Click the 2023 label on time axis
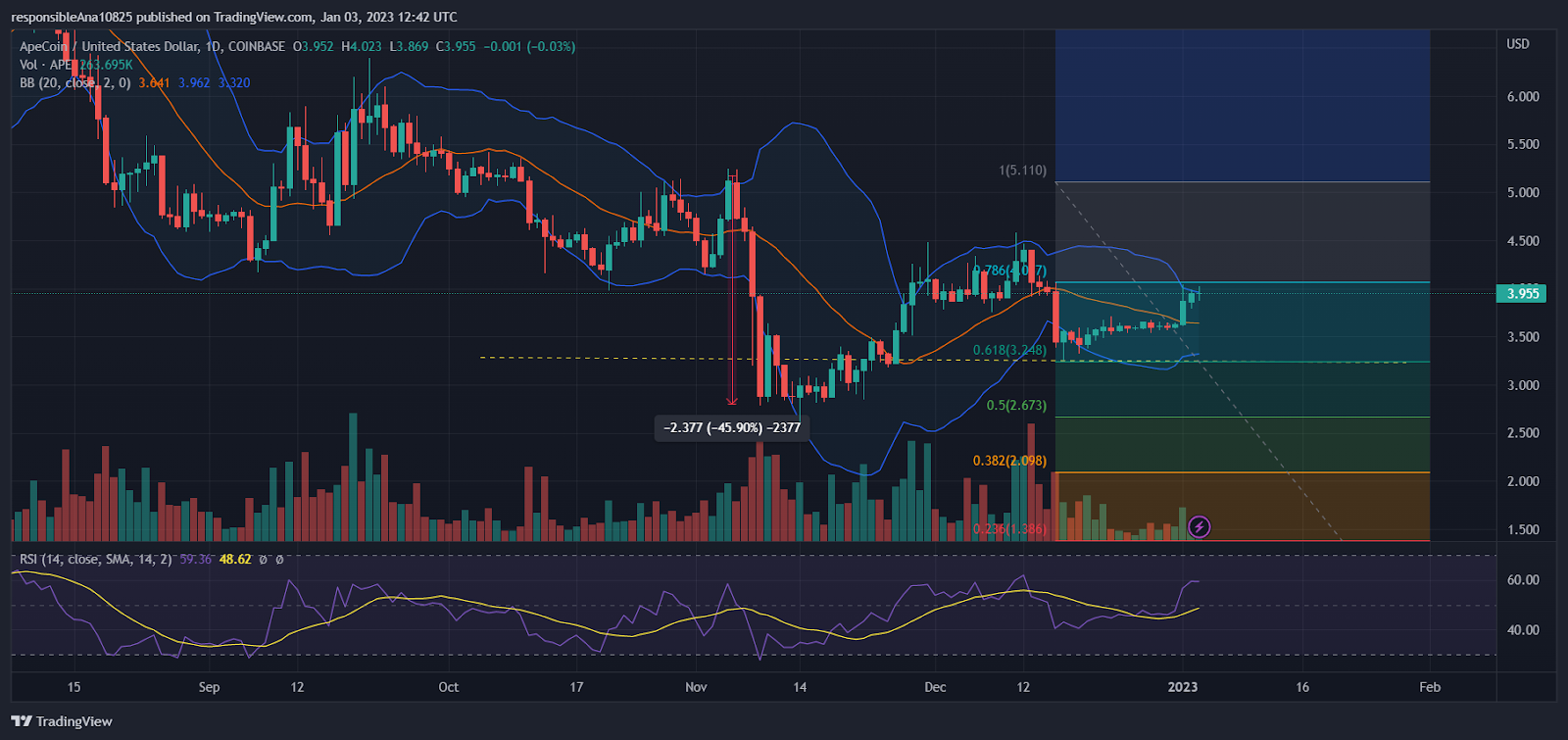This screenshot has width=1568, height=740. [1183, 687]
